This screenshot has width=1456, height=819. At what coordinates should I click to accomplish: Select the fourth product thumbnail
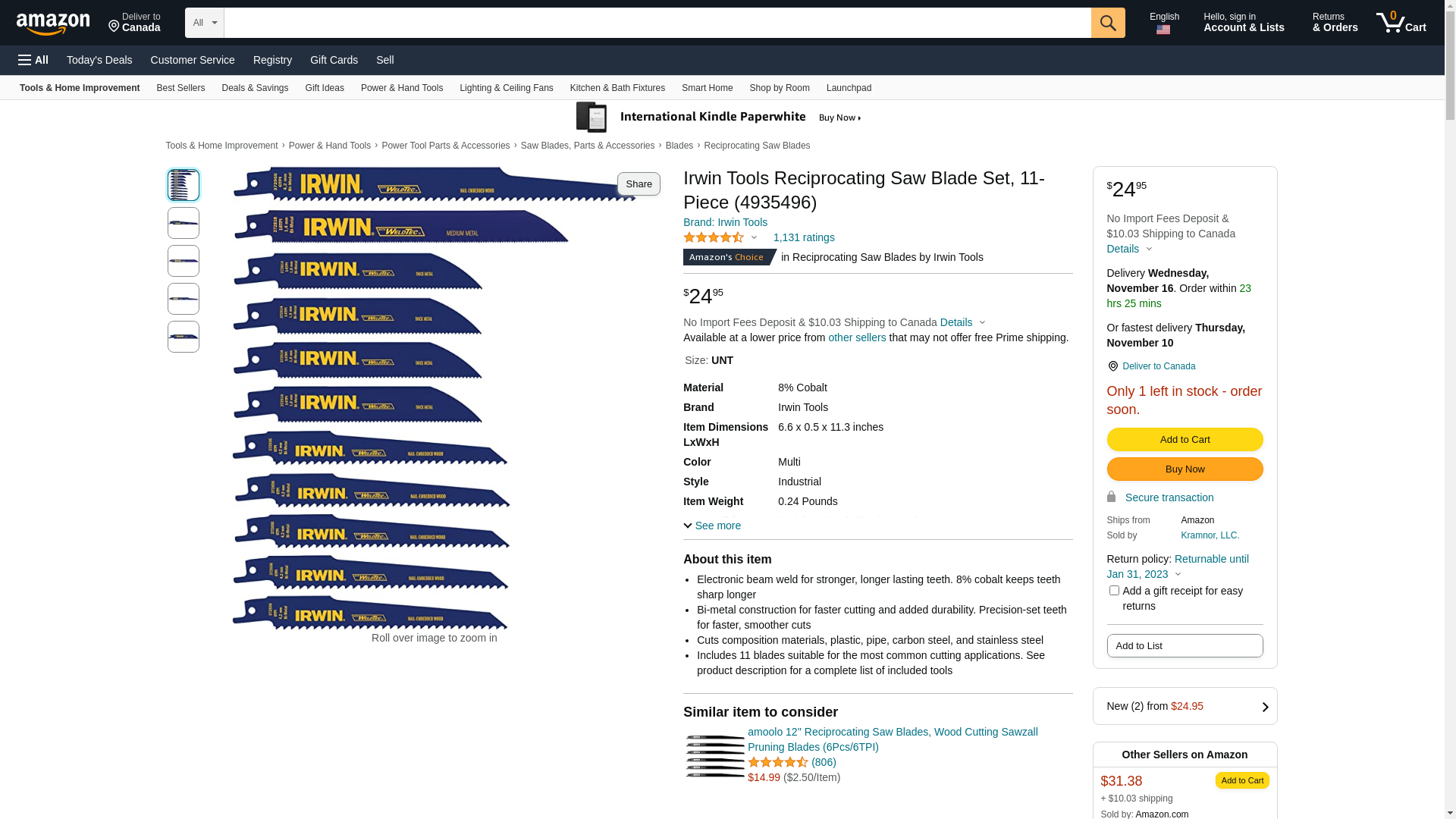[184, 299]
